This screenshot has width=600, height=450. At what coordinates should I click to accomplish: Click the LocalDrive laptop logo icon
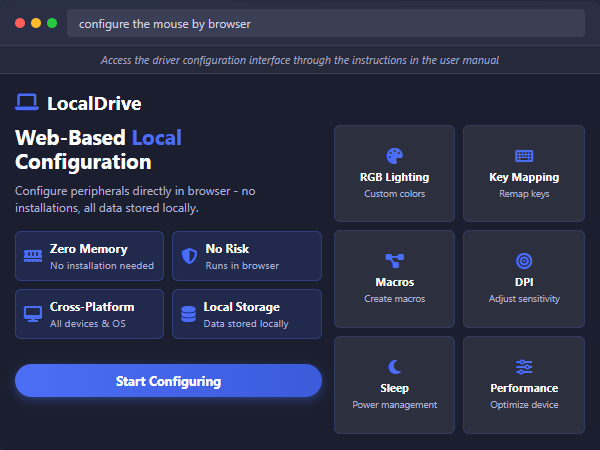coord(27,102)
